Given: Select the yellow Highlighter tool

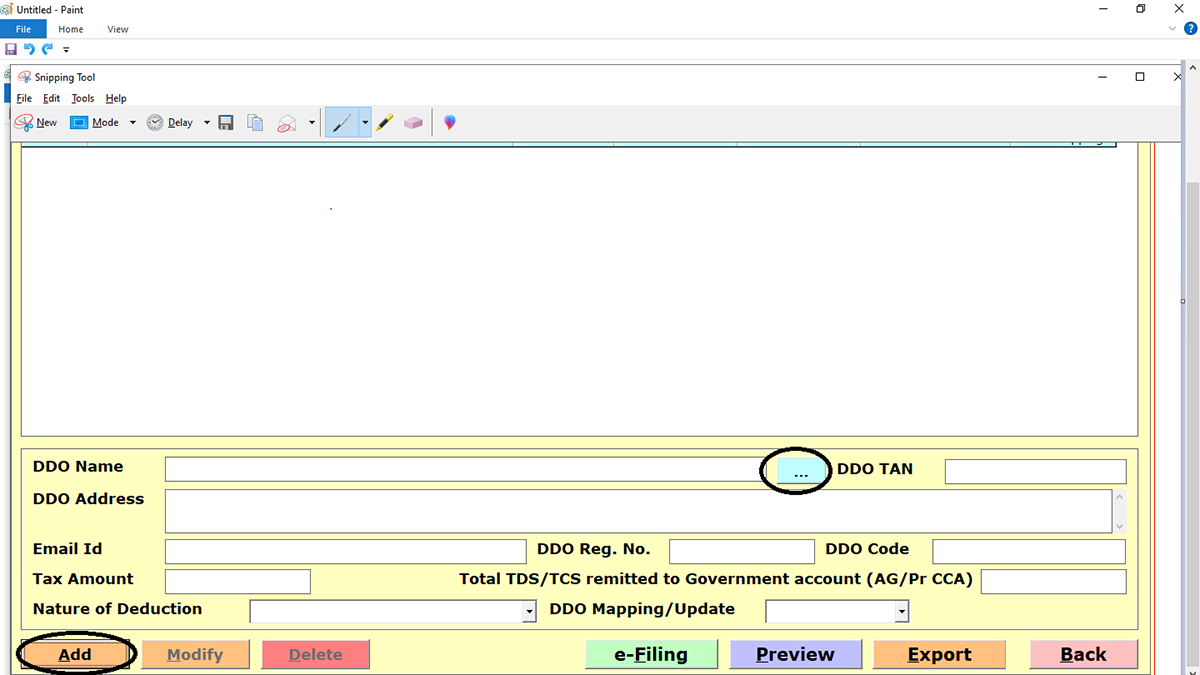Looking at the screenshot, I should (x=385, y=122).
